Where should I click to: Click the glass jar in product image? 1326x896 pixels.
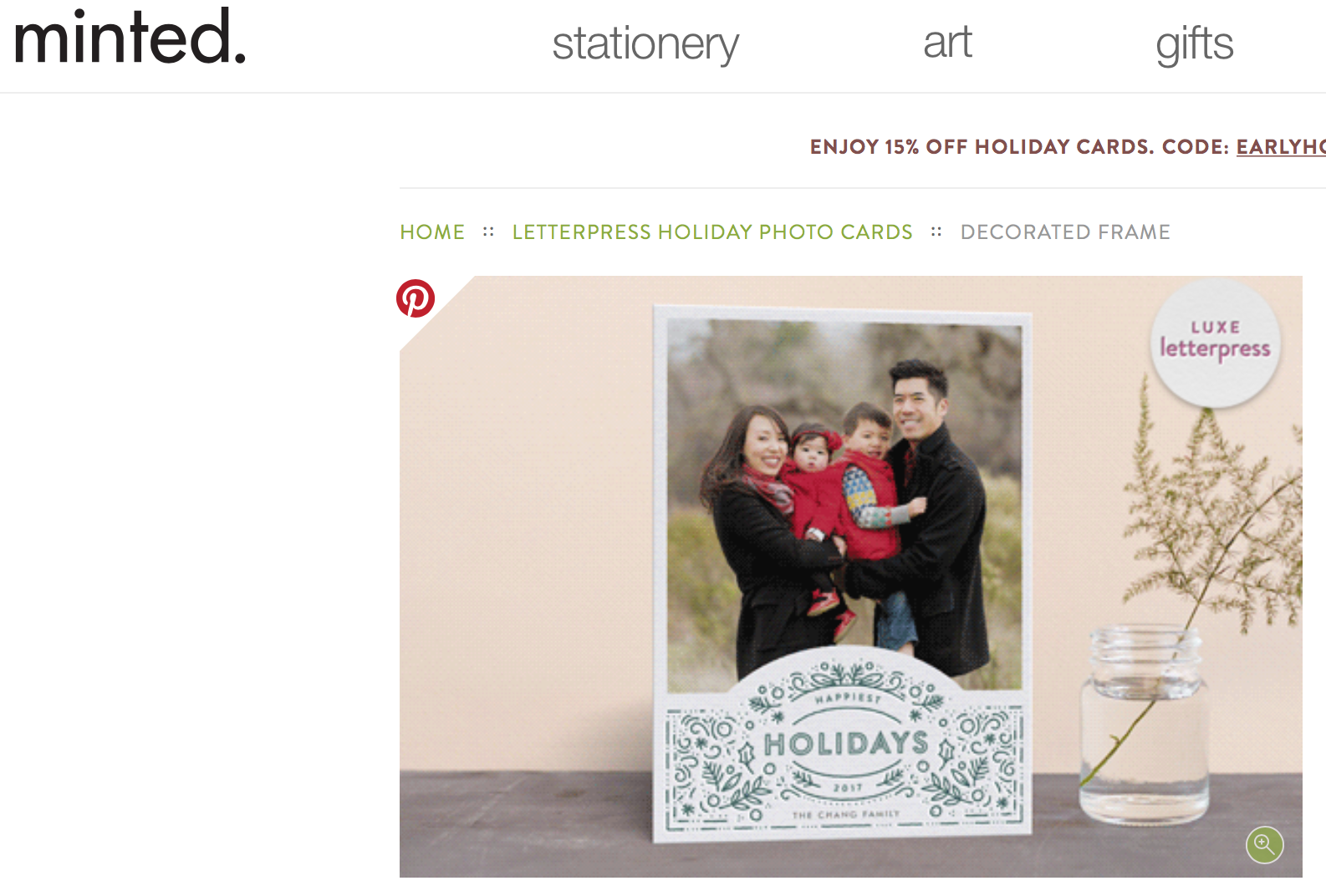pyautogui.click(x=1143, y=726)
